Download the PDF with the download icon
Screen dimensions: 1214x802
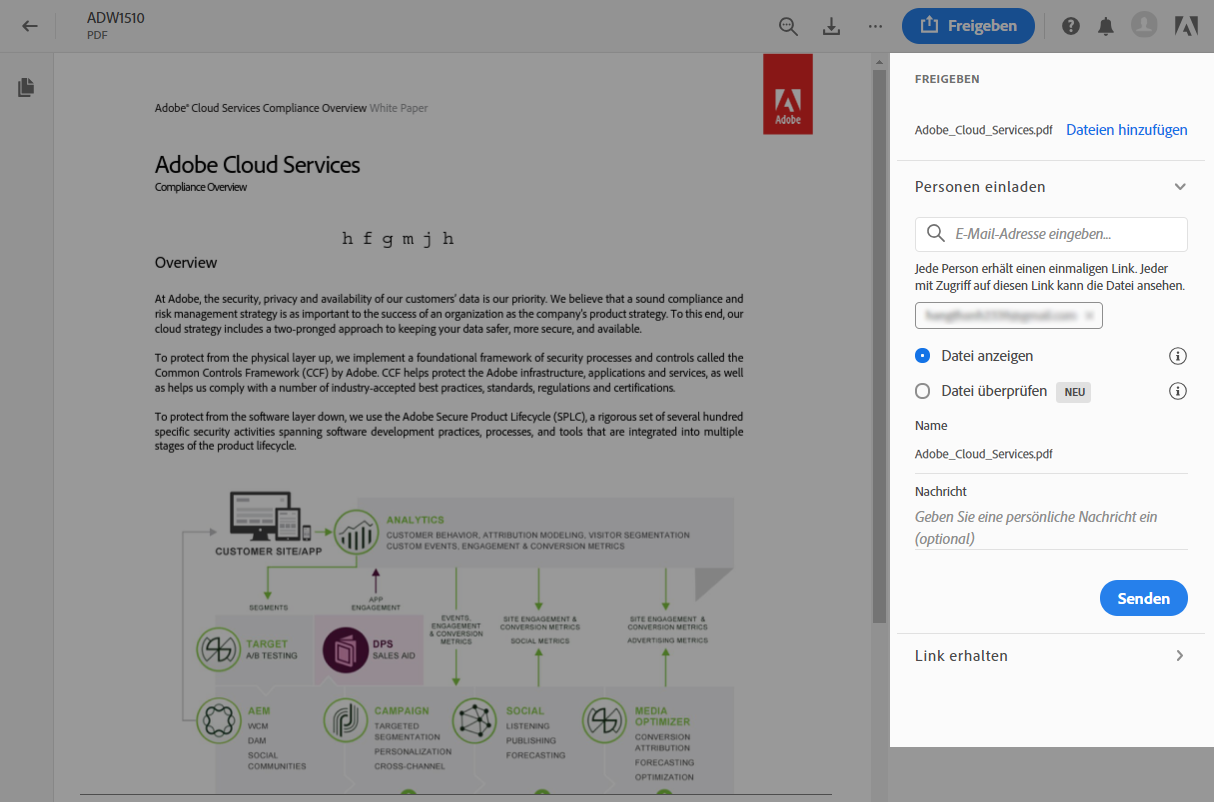coord(832,27)
